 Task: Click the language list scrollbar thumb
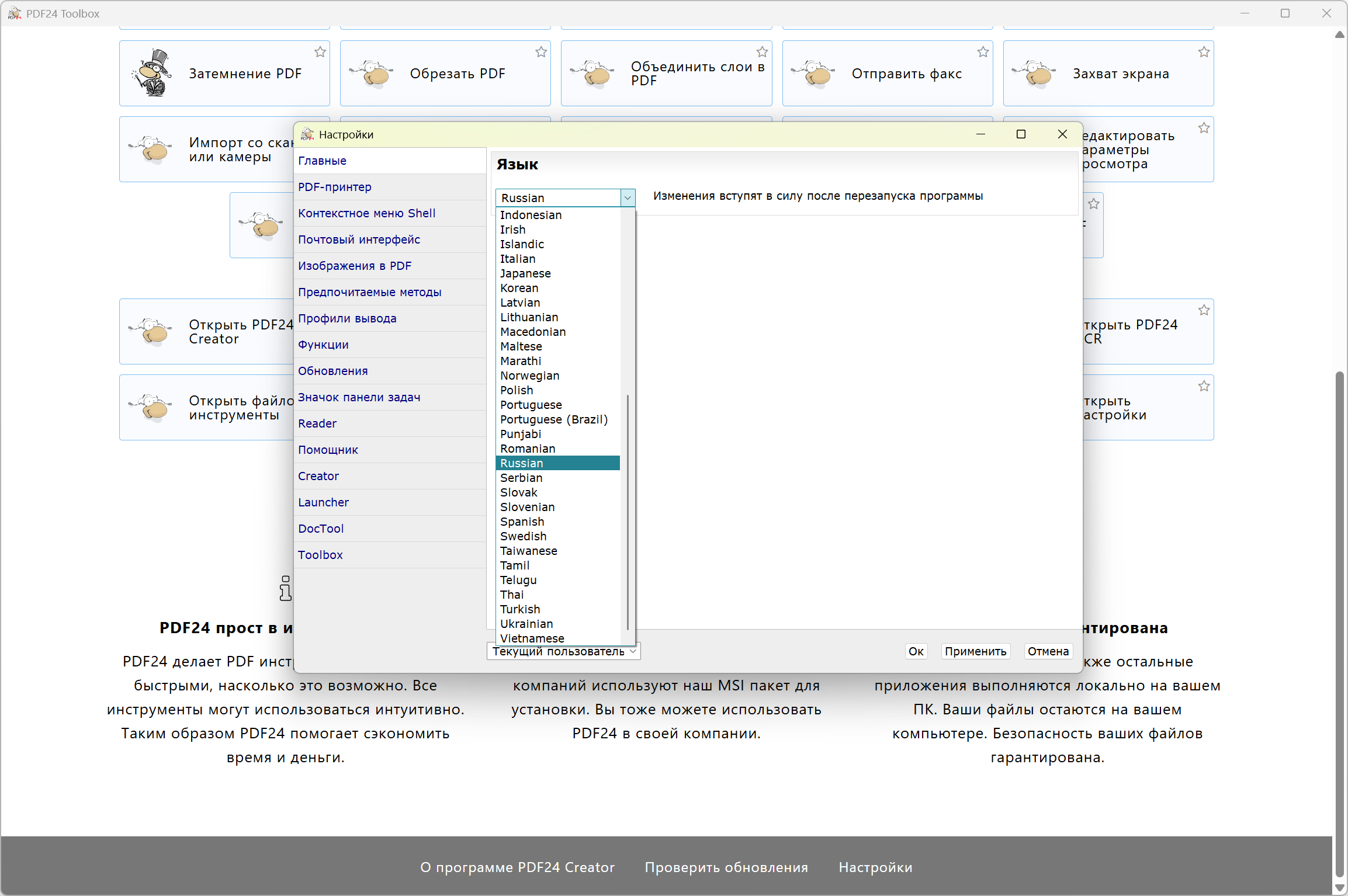[628, 512]
